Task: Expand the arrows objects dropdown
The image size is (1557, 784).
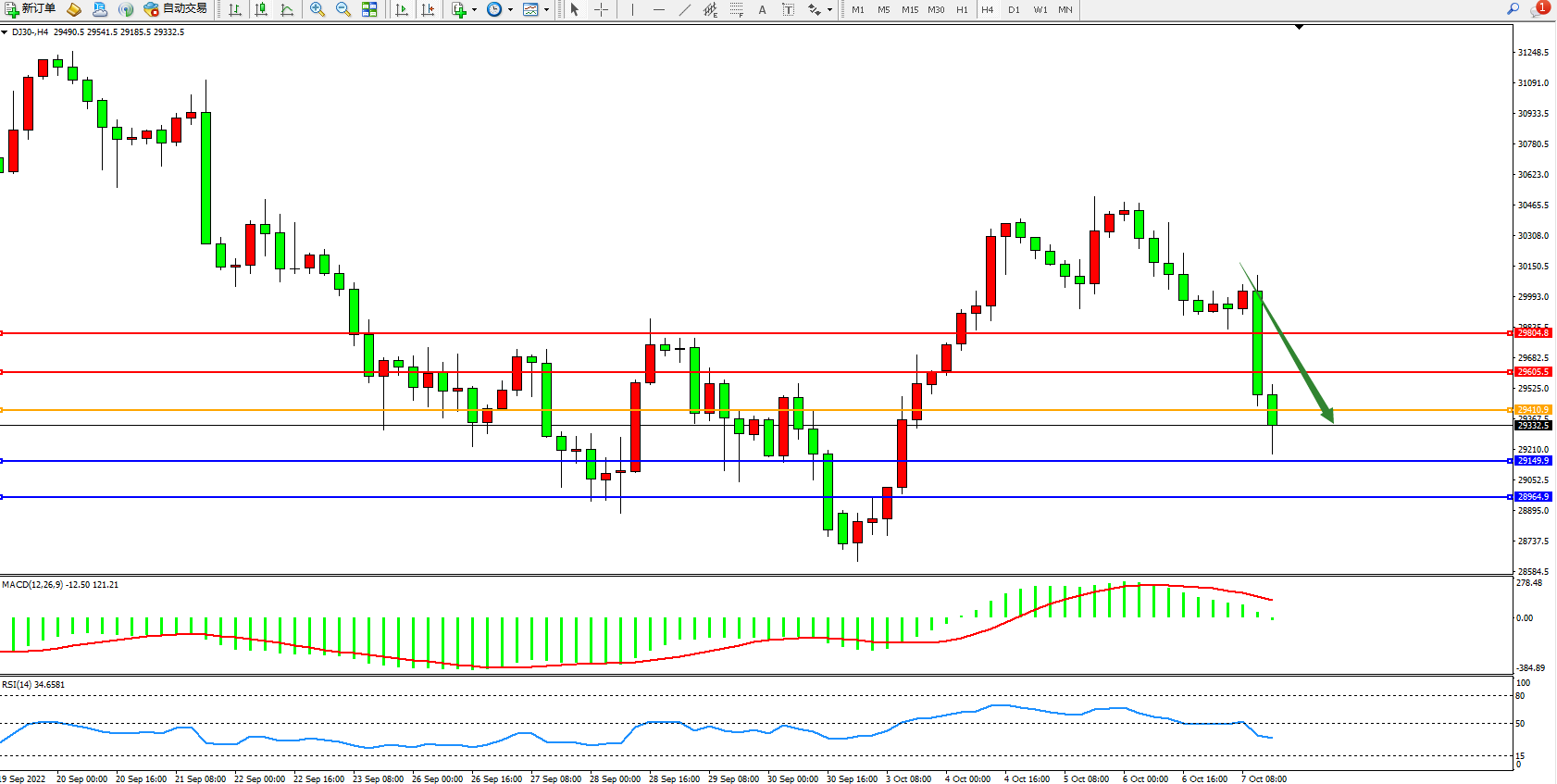Action: tap(829, 10)
